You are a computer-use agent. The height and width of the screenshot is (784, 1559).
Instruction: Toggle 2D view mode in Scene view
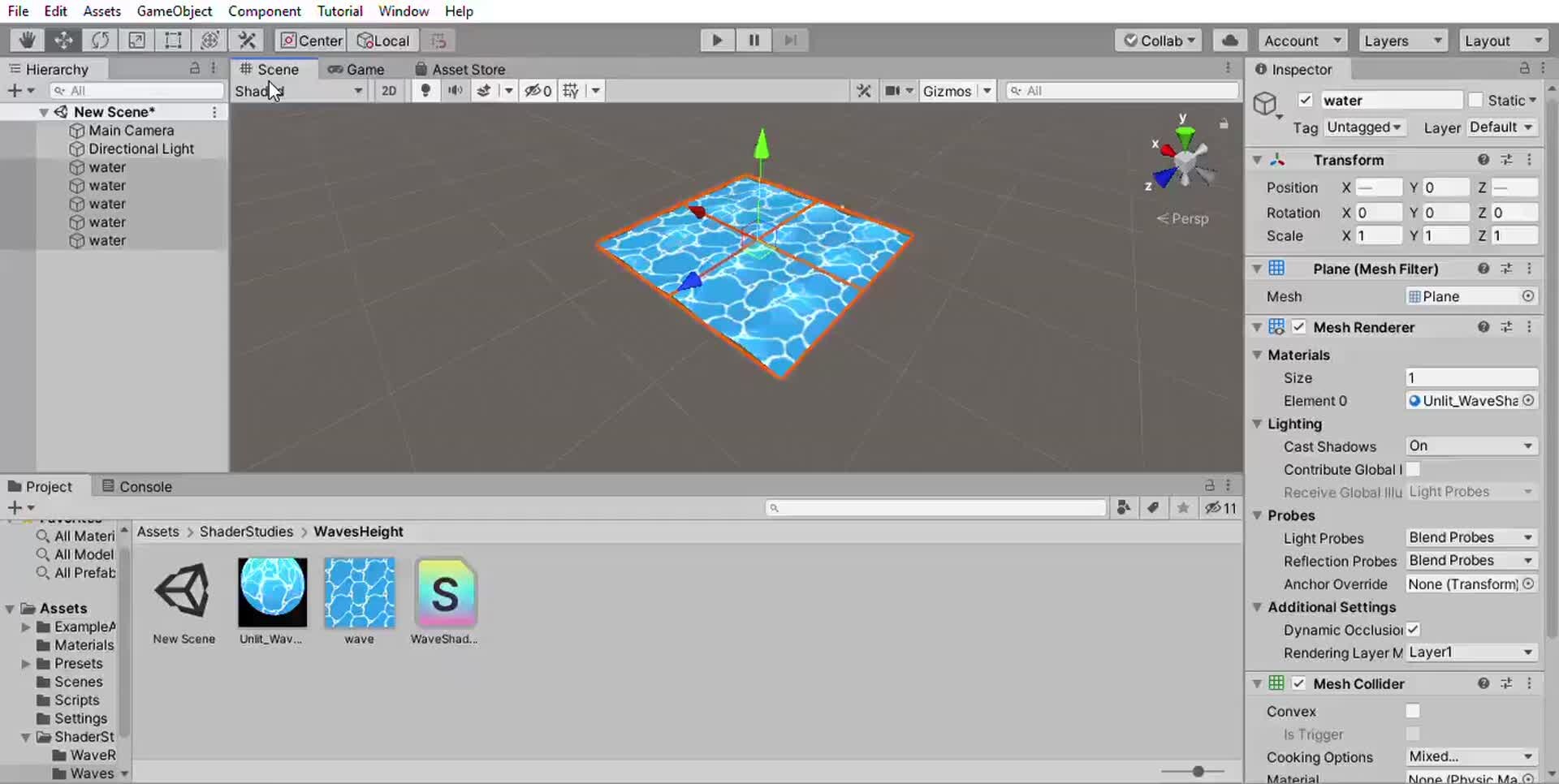(389, 91)
